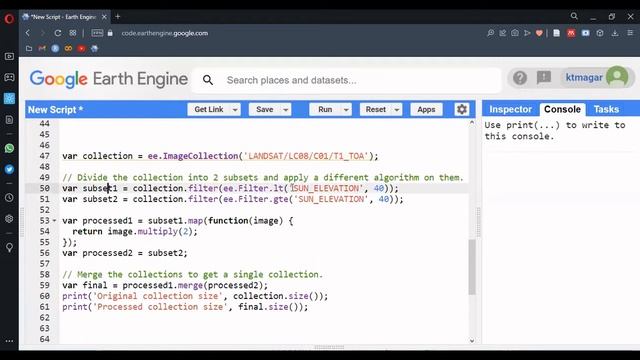Close the New Script browser tab
The height and width of the screenshot is (360, 640).
(x=104, y=17)
